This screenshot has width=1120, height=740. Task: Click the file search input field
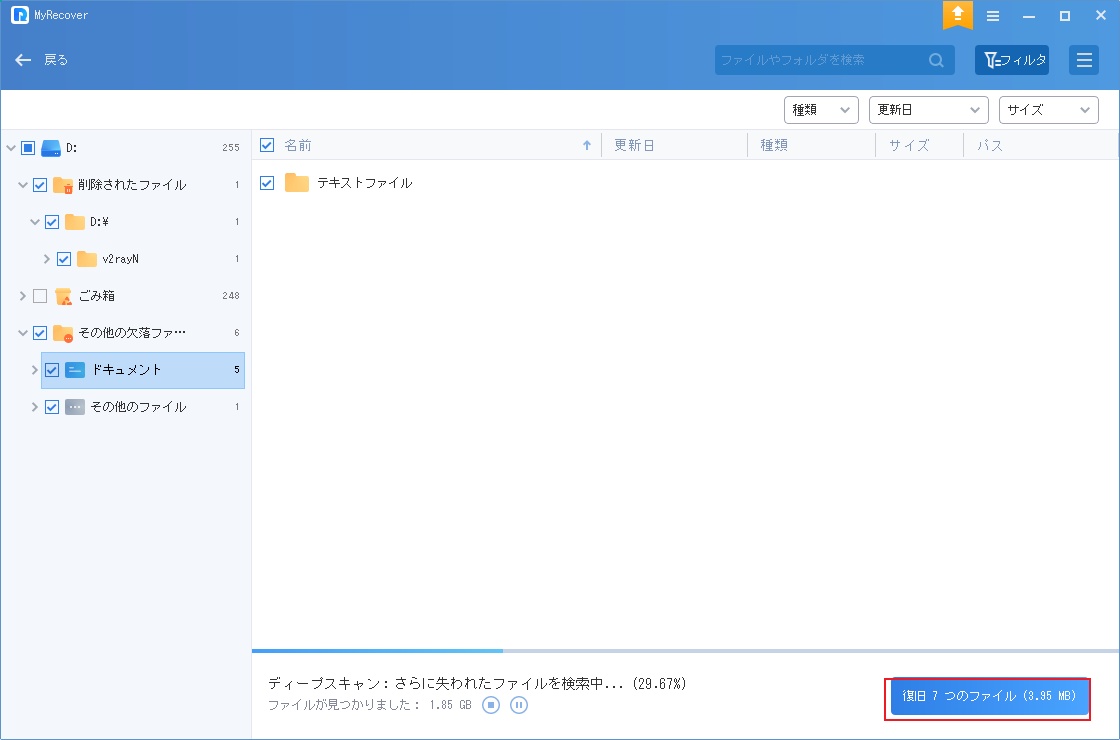820,60
